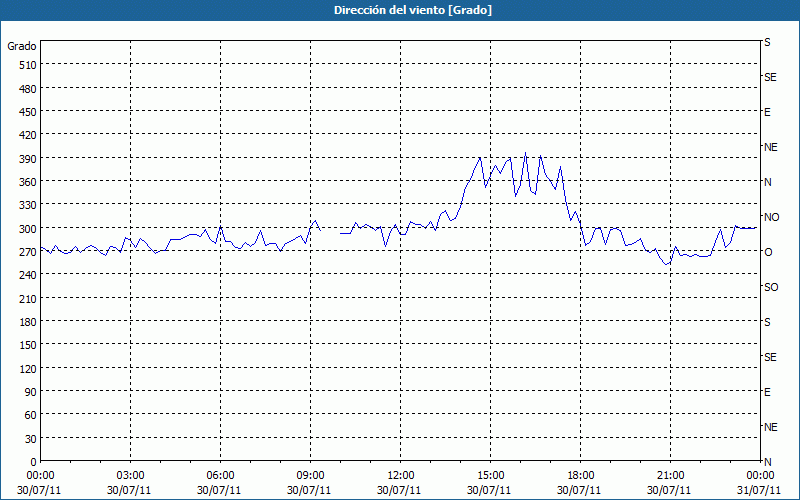Select the 15:00 time axis label
800x500 pixels.
490,476
